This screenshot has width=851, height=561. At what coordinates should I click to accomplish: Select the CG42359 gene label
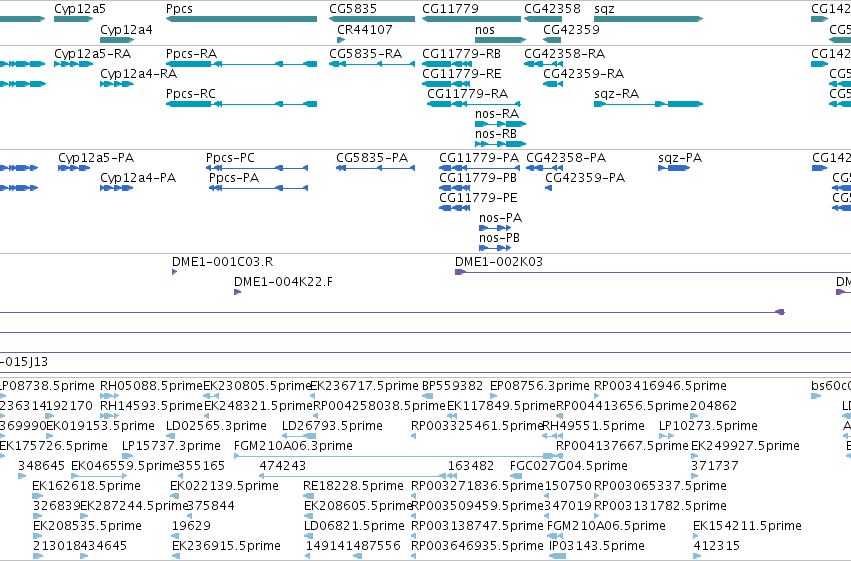click(571, 29)
